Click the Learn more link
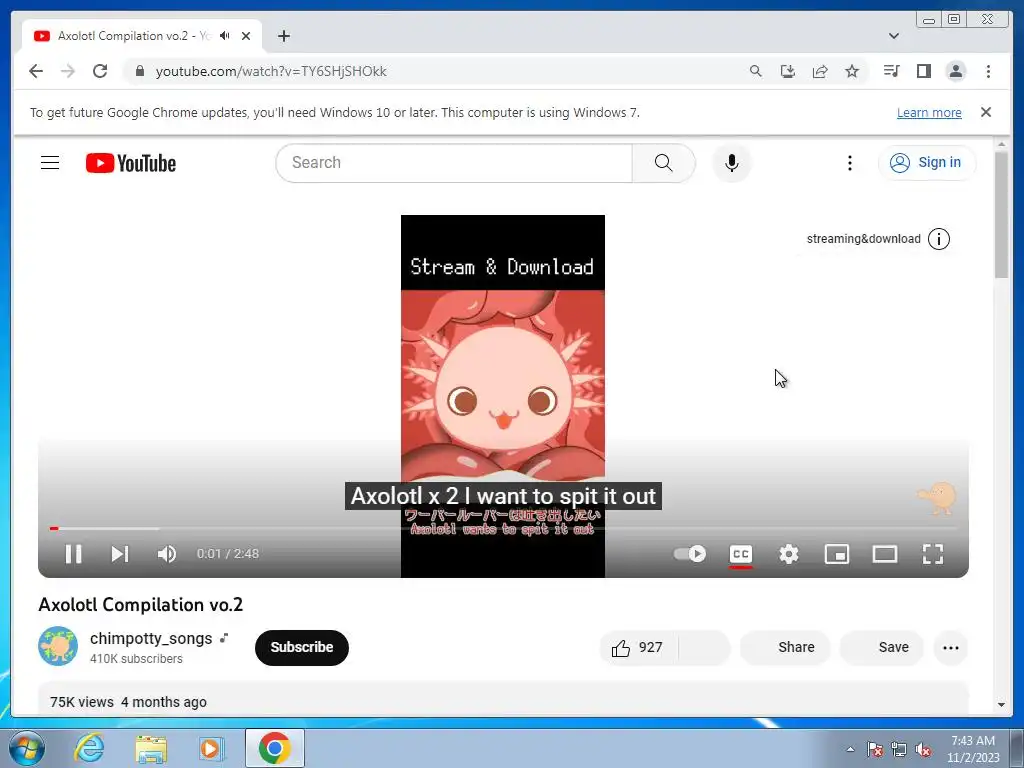 point(929,112)
